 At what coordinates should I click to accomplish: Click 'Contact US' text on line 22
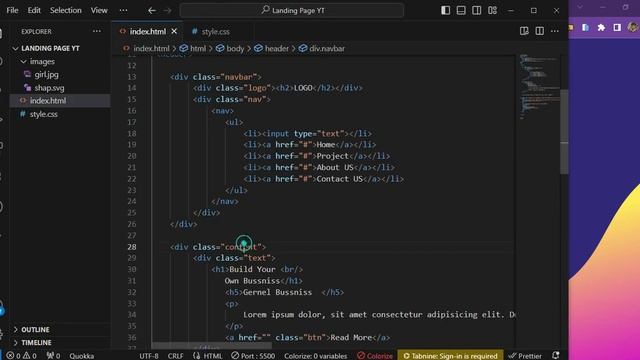[x=340, y=179]
